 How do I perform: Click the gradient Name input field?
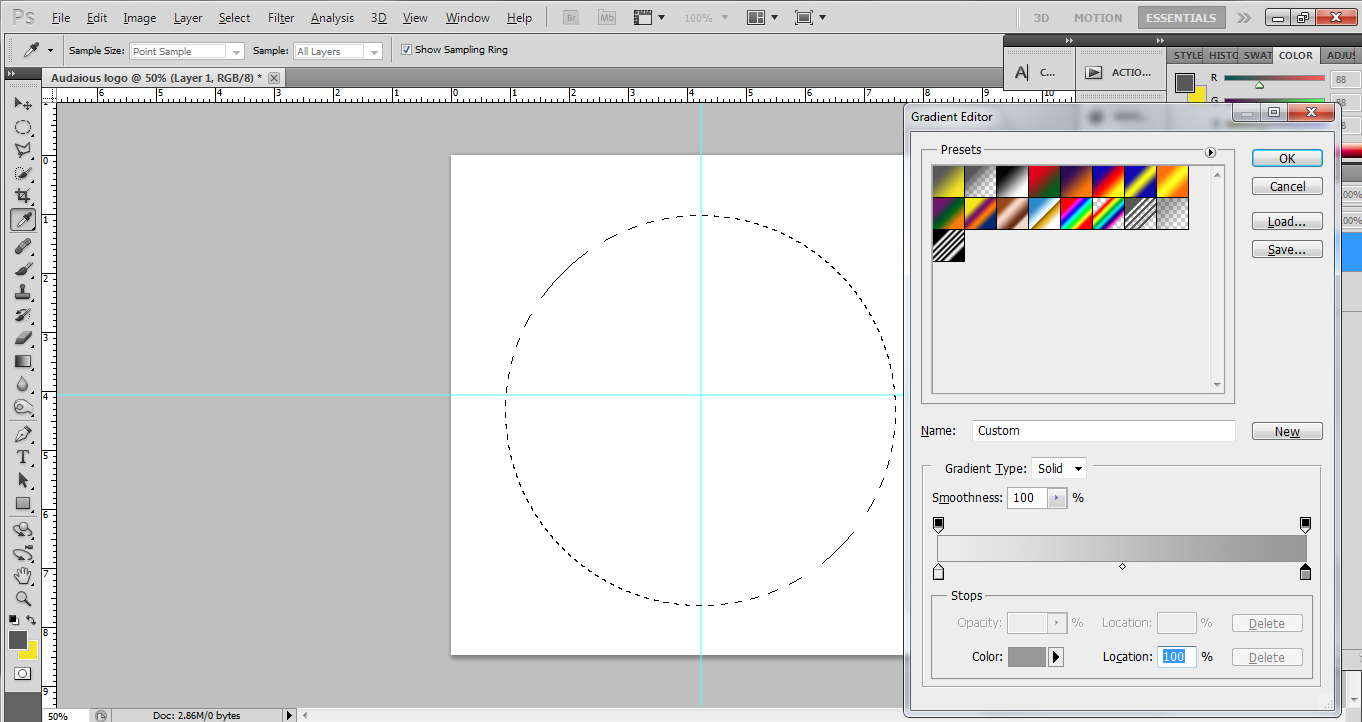pyautogui.click(x=1103, y=431)
